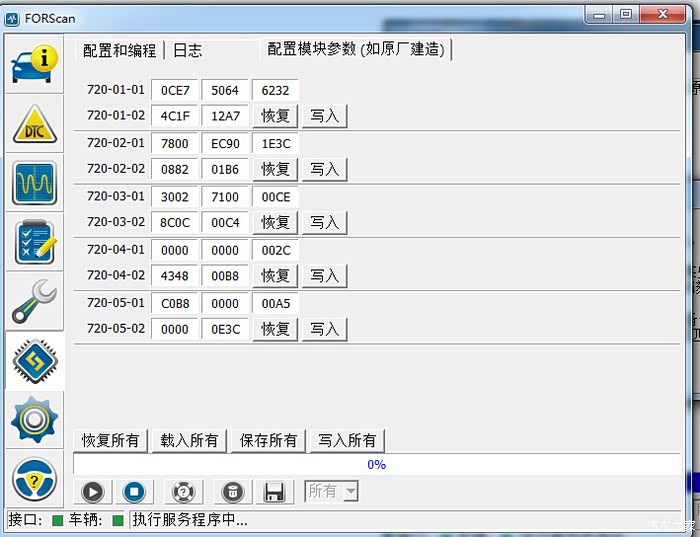700x537 pixels.
Task: Open the vehicle information section
Action: [x=34, y=64]
